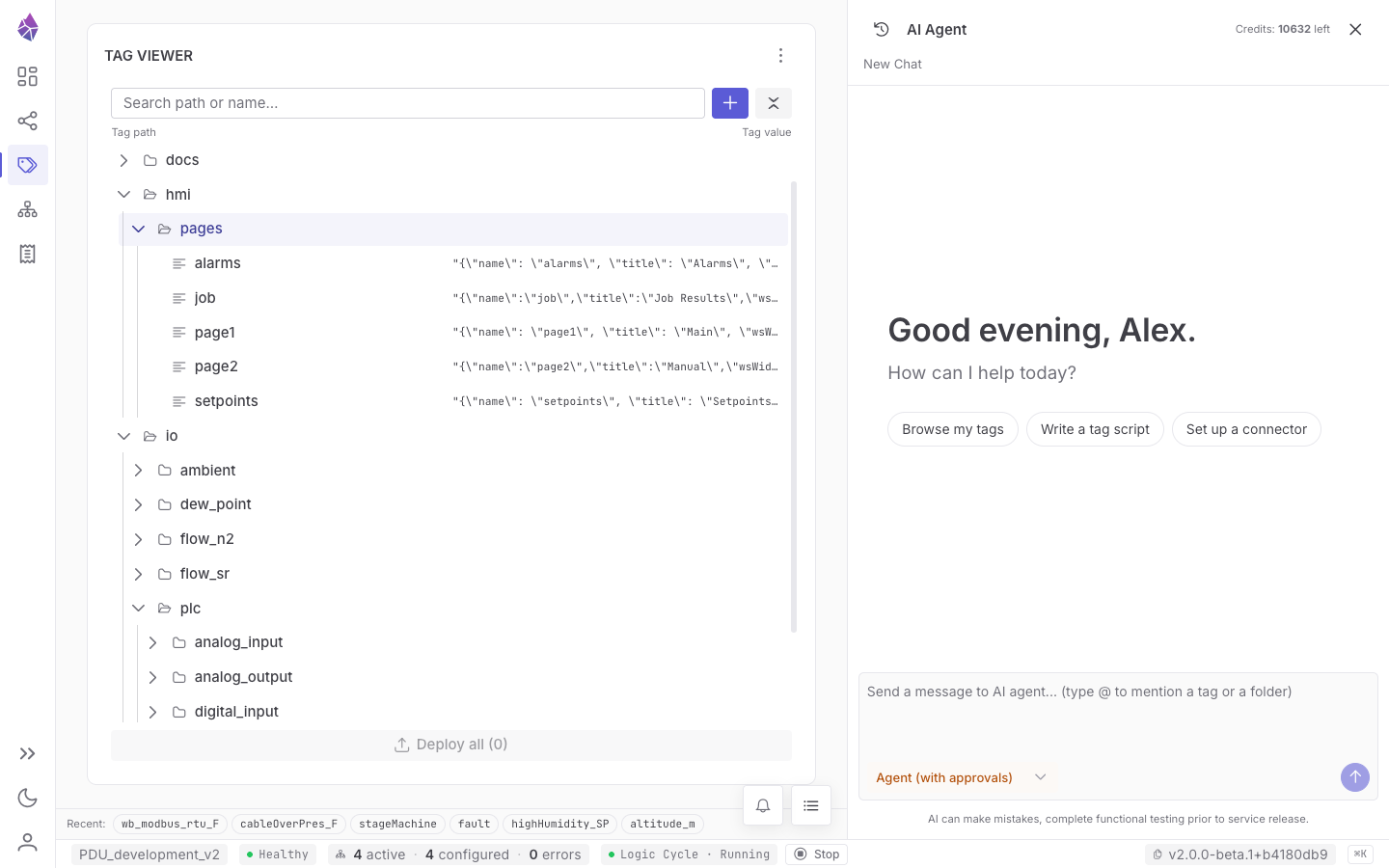Toggle dark mode moon icon
This screenshot has width=1389, height=868.
coord(28,798)
